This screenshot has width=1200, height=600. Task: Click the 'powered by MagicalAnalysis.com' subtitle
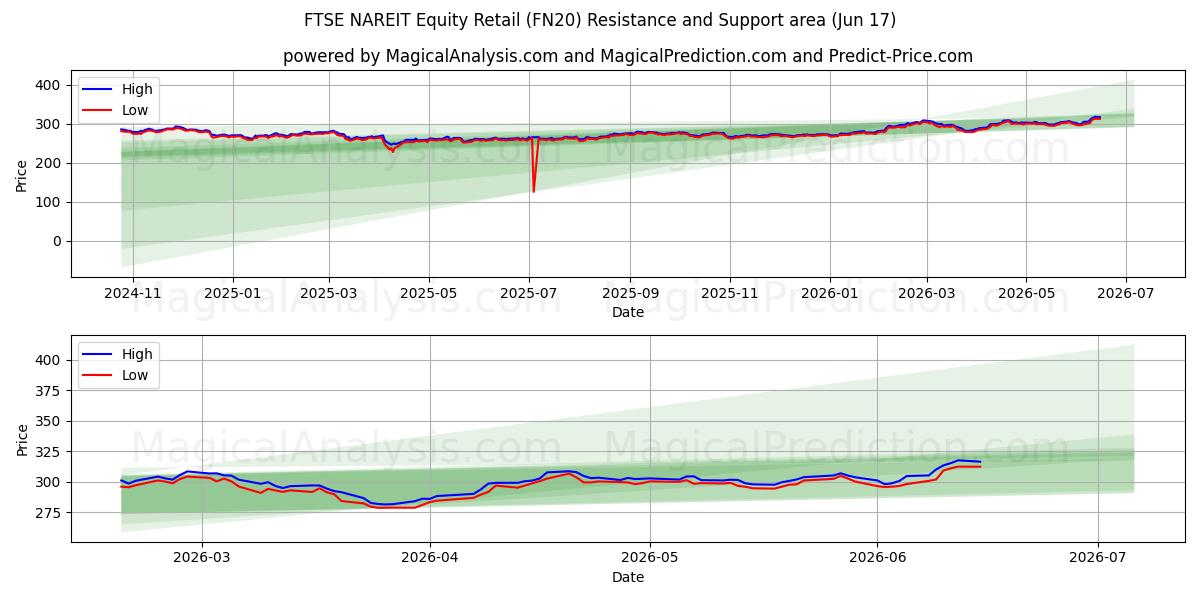[627, 56]
